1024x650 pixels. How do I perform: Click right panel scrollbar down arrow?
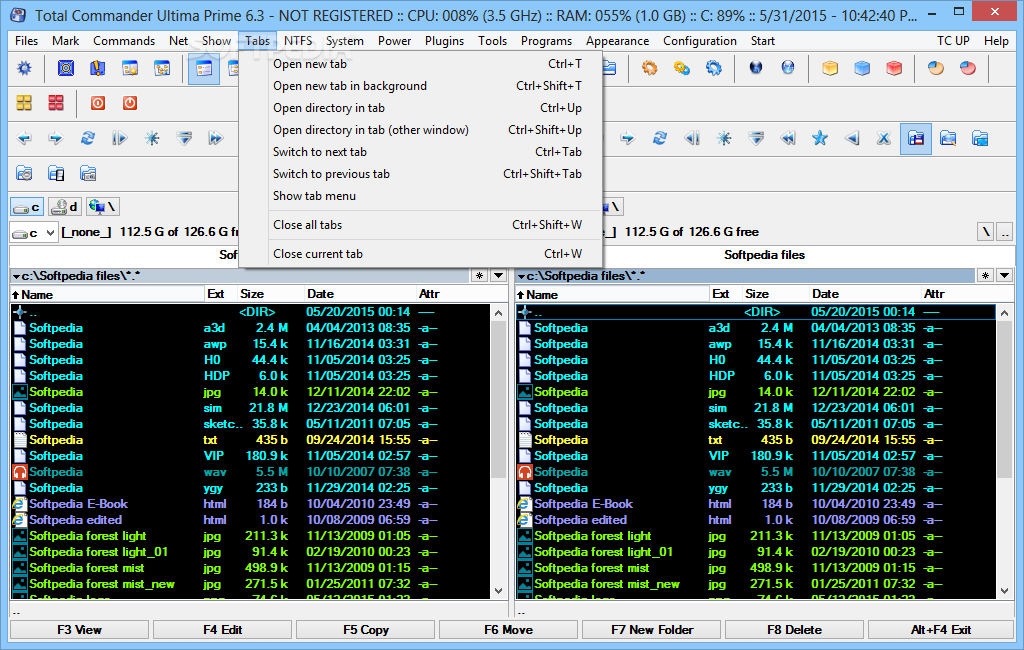click(1004, 591)
